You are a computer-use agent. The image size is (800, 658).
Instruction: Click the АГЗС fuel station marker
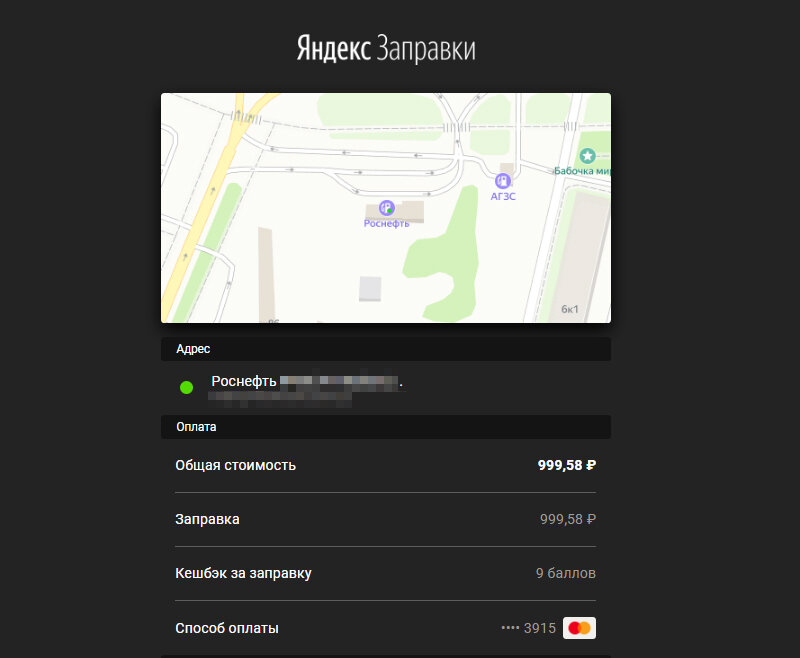[x=503, y=181]
